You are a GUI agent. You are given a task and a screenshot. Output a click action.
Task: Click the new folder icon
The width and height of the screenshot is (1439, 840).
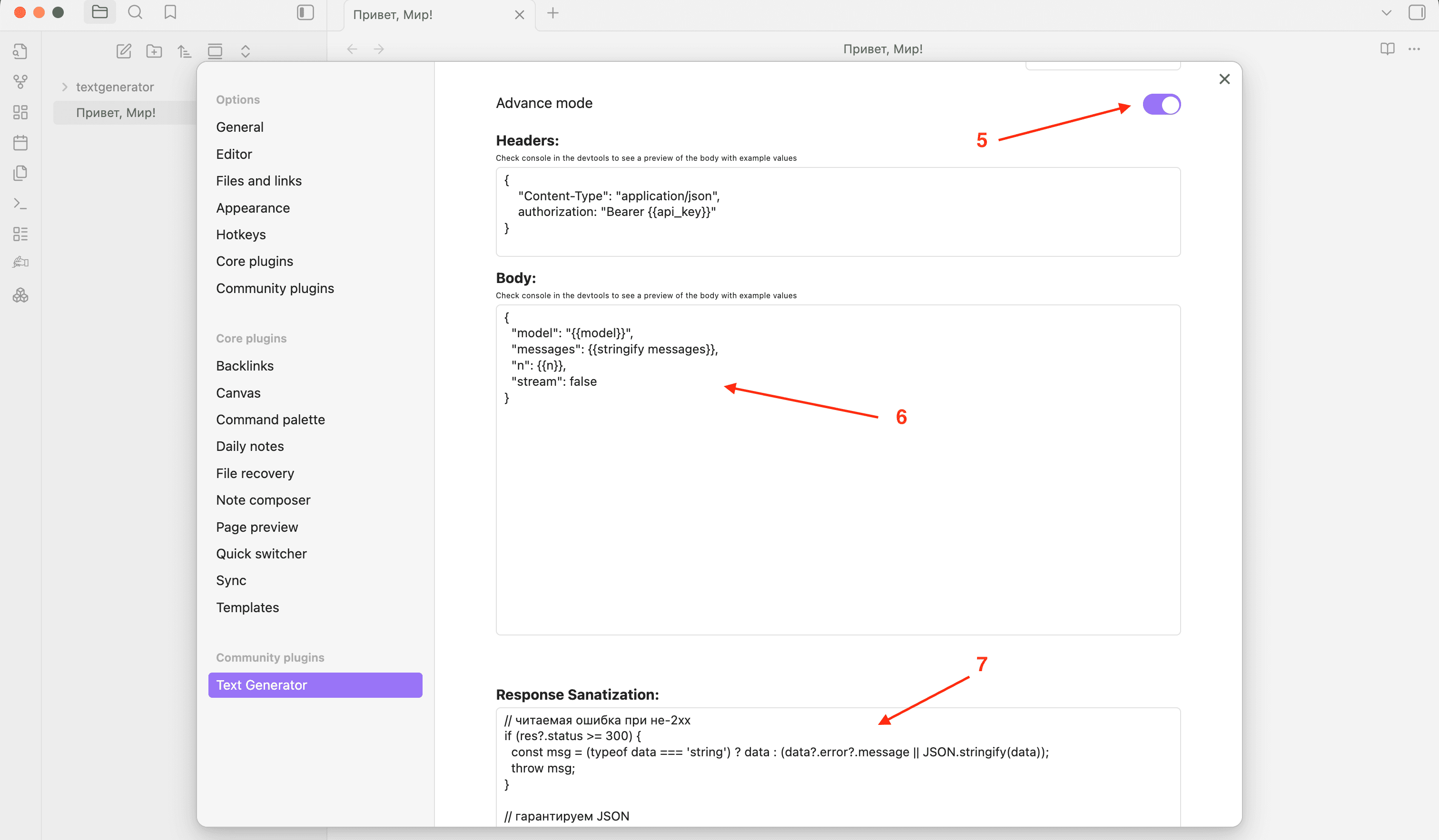pos(154,51)
